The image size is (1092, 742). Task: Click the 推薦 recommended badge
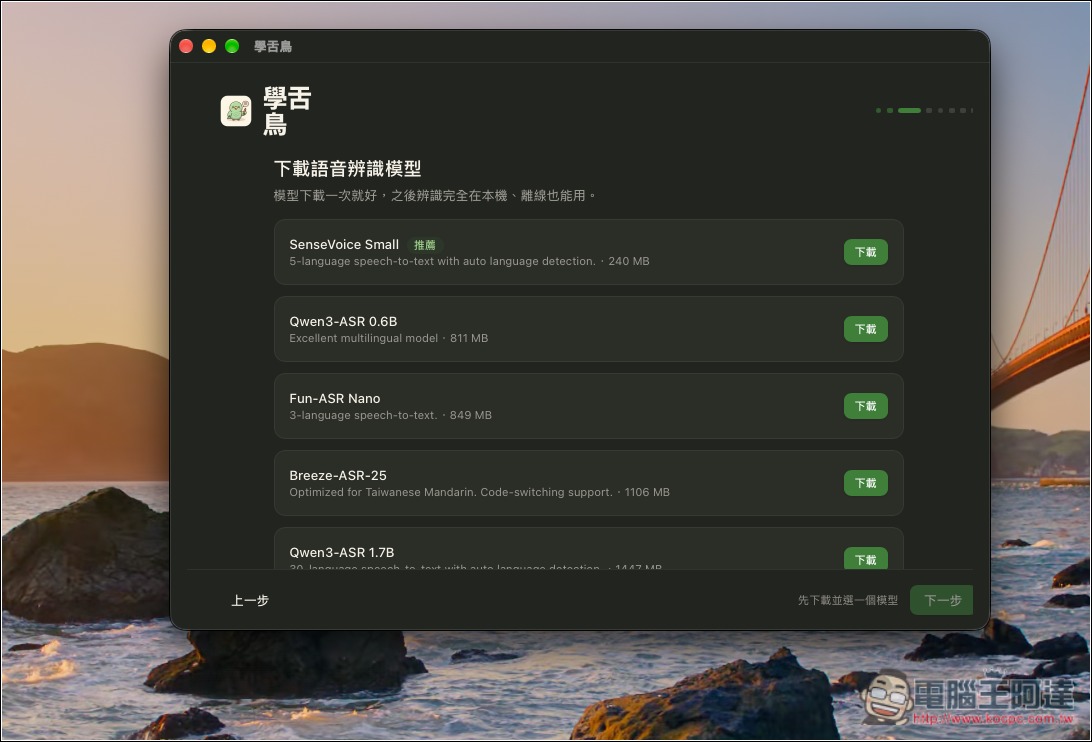425,245
